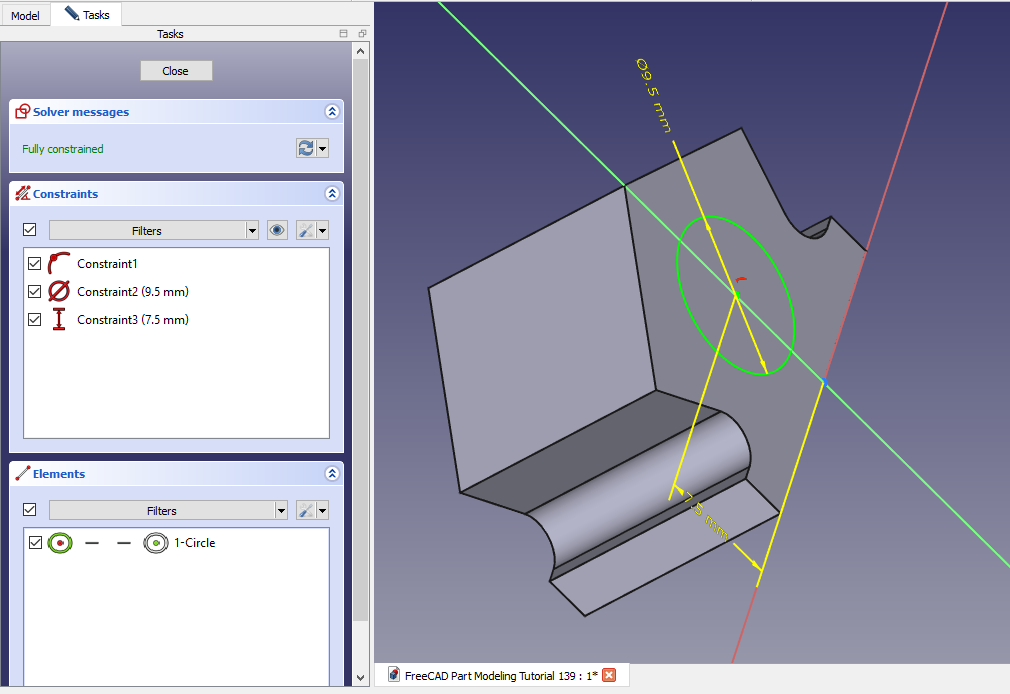Toggle the 1-Circle element checkbox
Image resolution: width=1010 pixels, height=694 pixels.
[36, 543]
